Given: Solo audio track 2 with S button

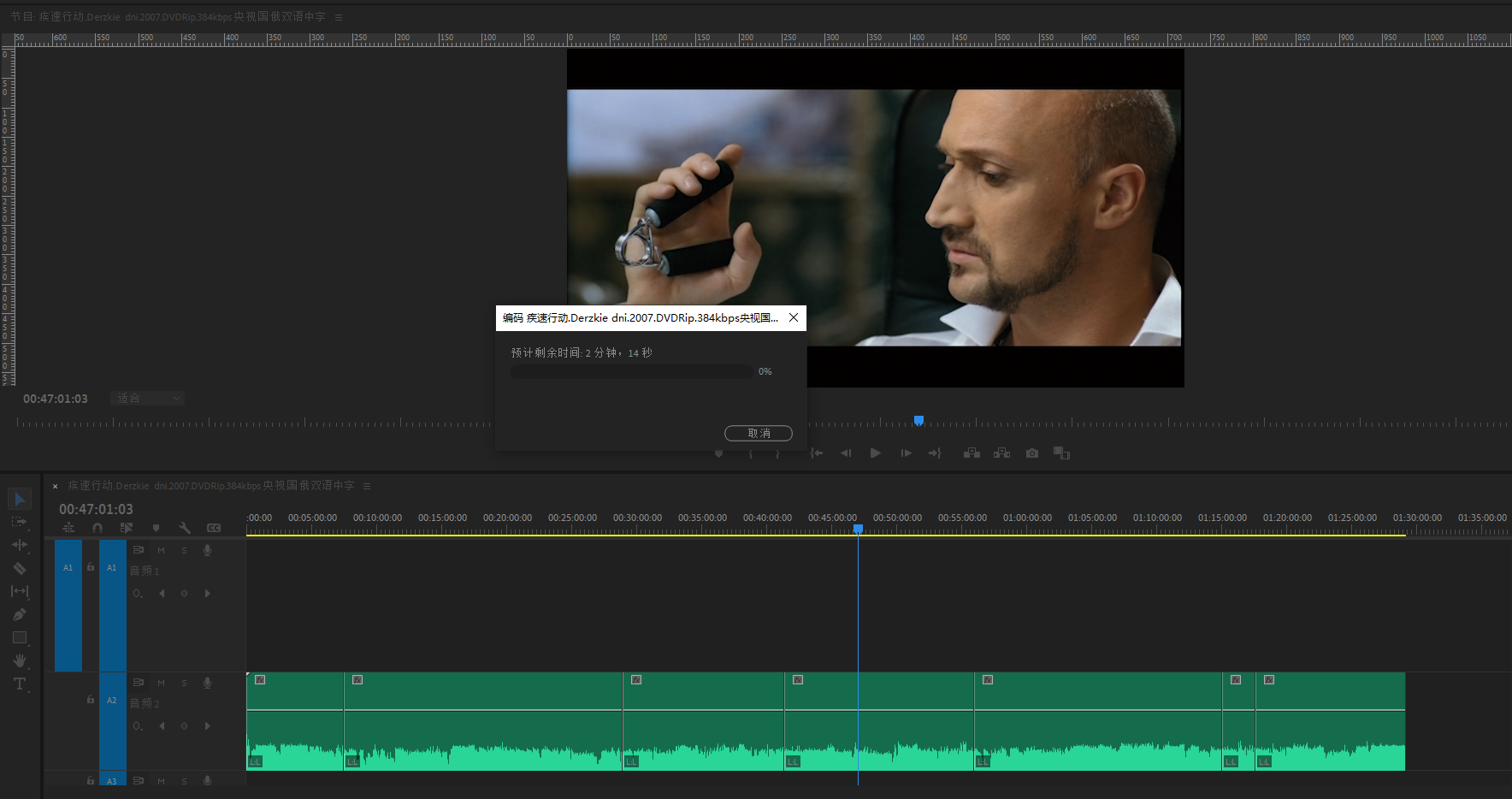Looking at the screenshot, I should (x=184, y=684).
